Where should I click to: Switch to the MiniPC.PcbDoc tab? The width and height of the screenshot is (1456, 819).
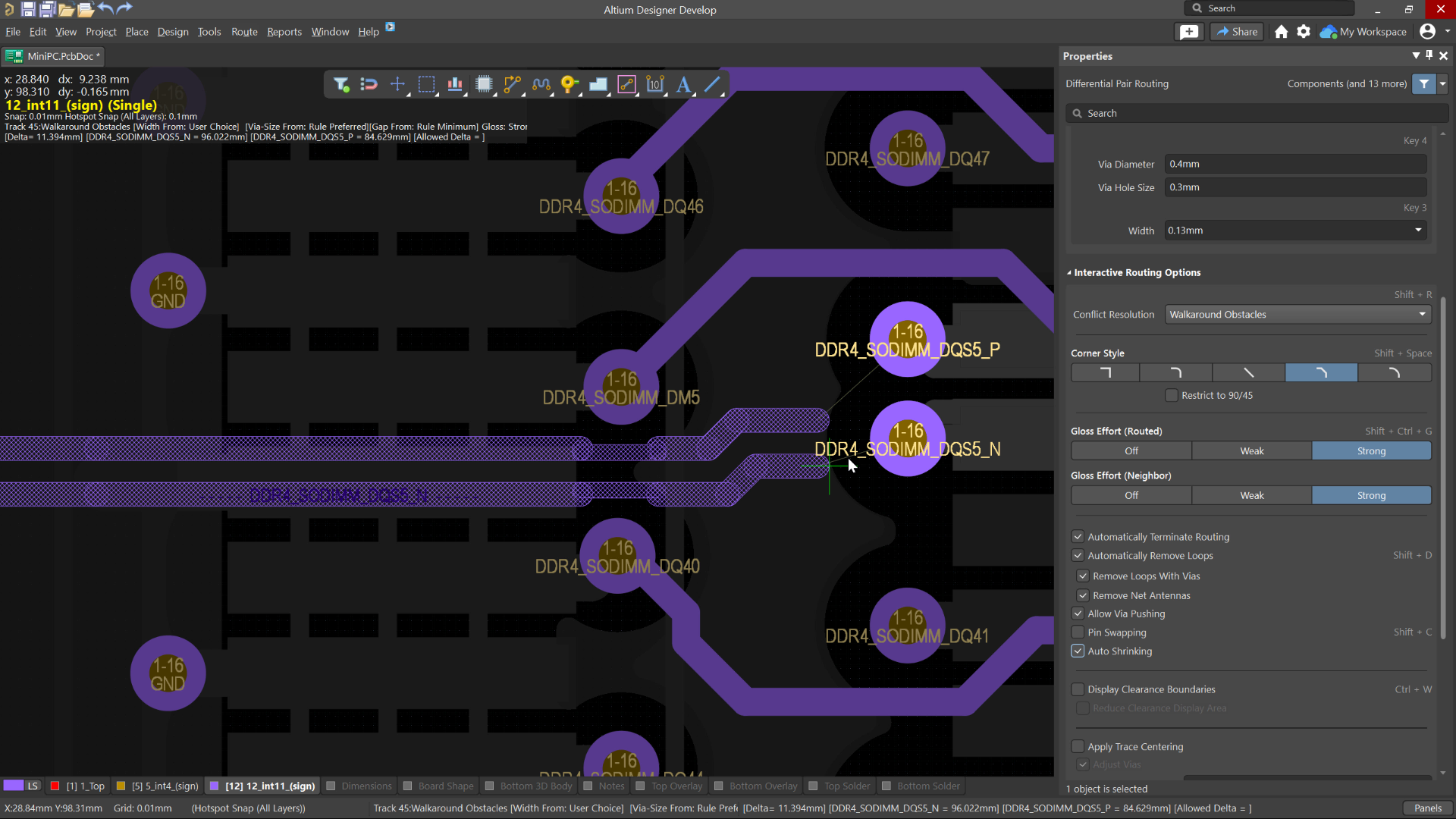[x=53, y=56]
